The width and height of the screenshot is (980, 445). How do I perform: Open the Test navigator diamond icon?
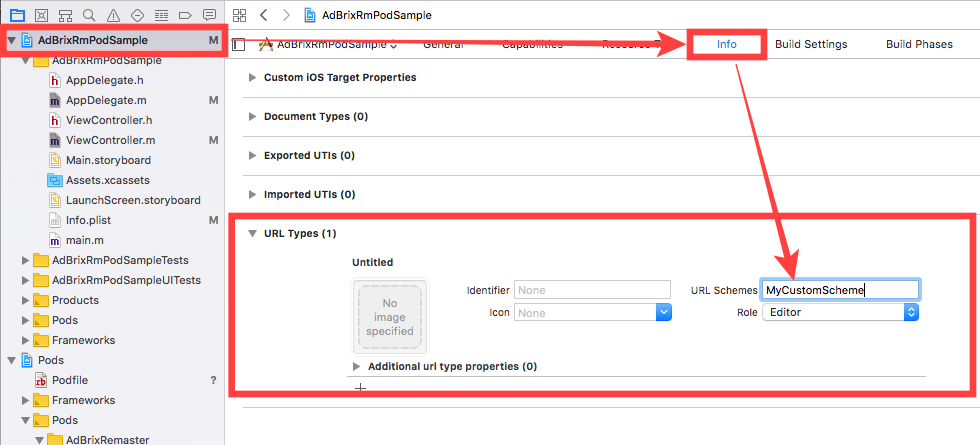(137, 15)
